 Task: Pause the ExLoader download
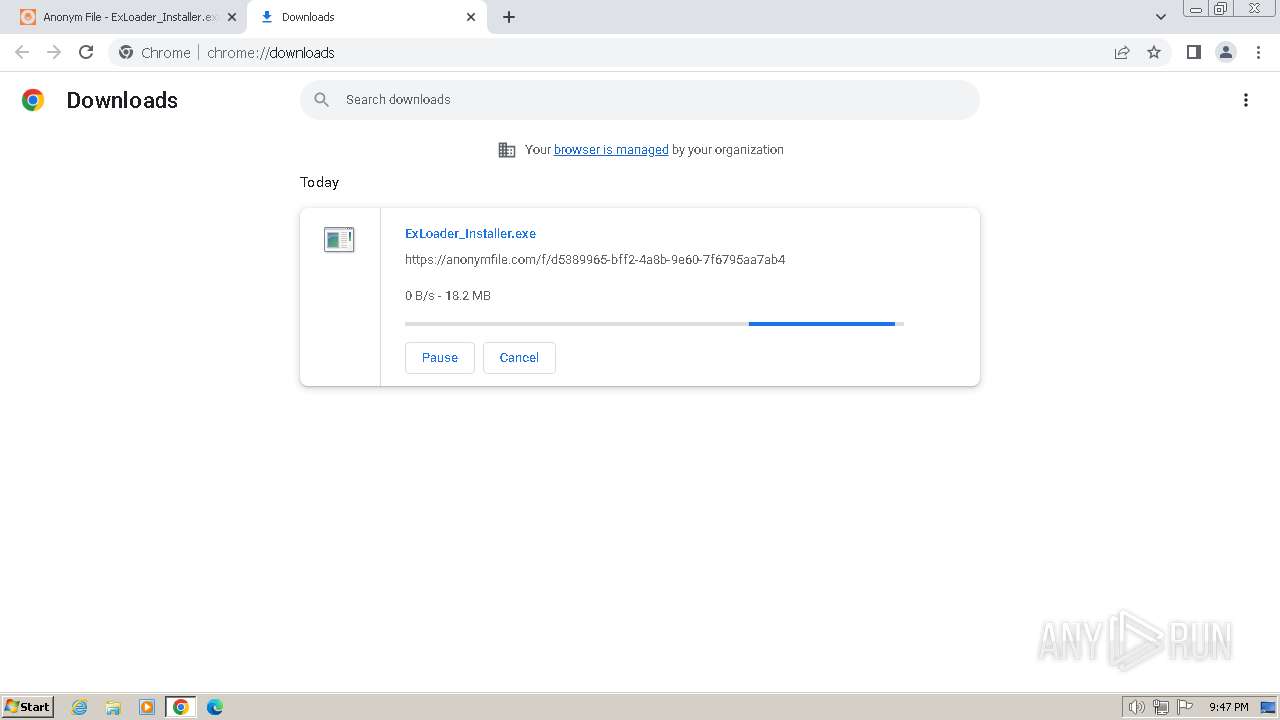pyautogui.click(x=440, y=358)
